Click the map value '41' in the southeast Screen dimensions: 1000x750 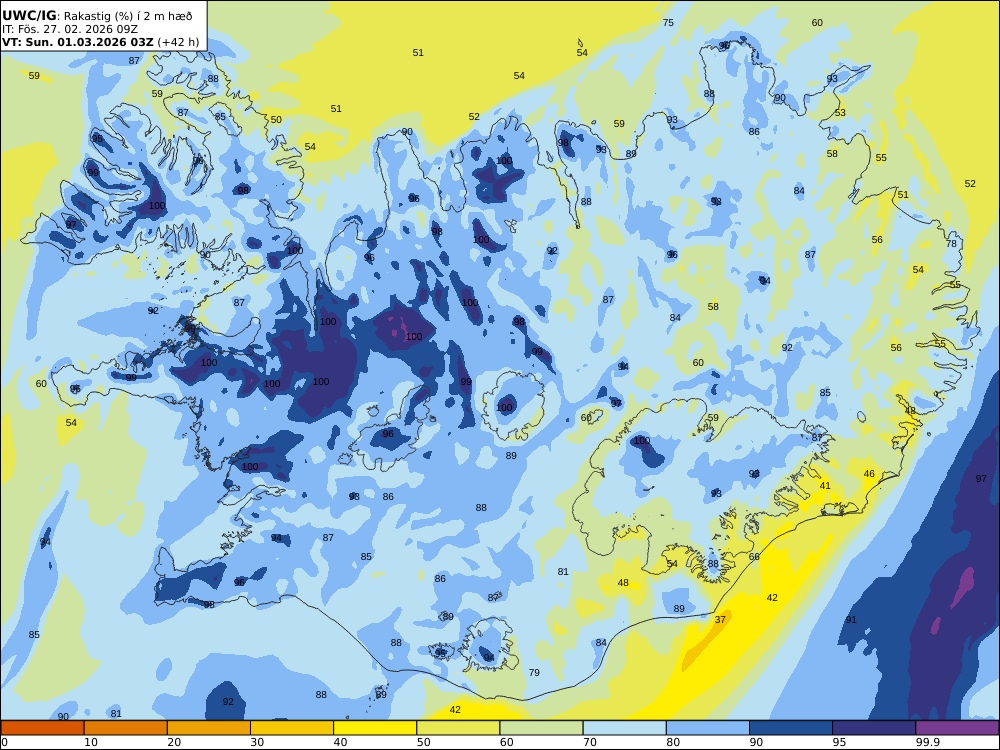(x=825, y=485)
